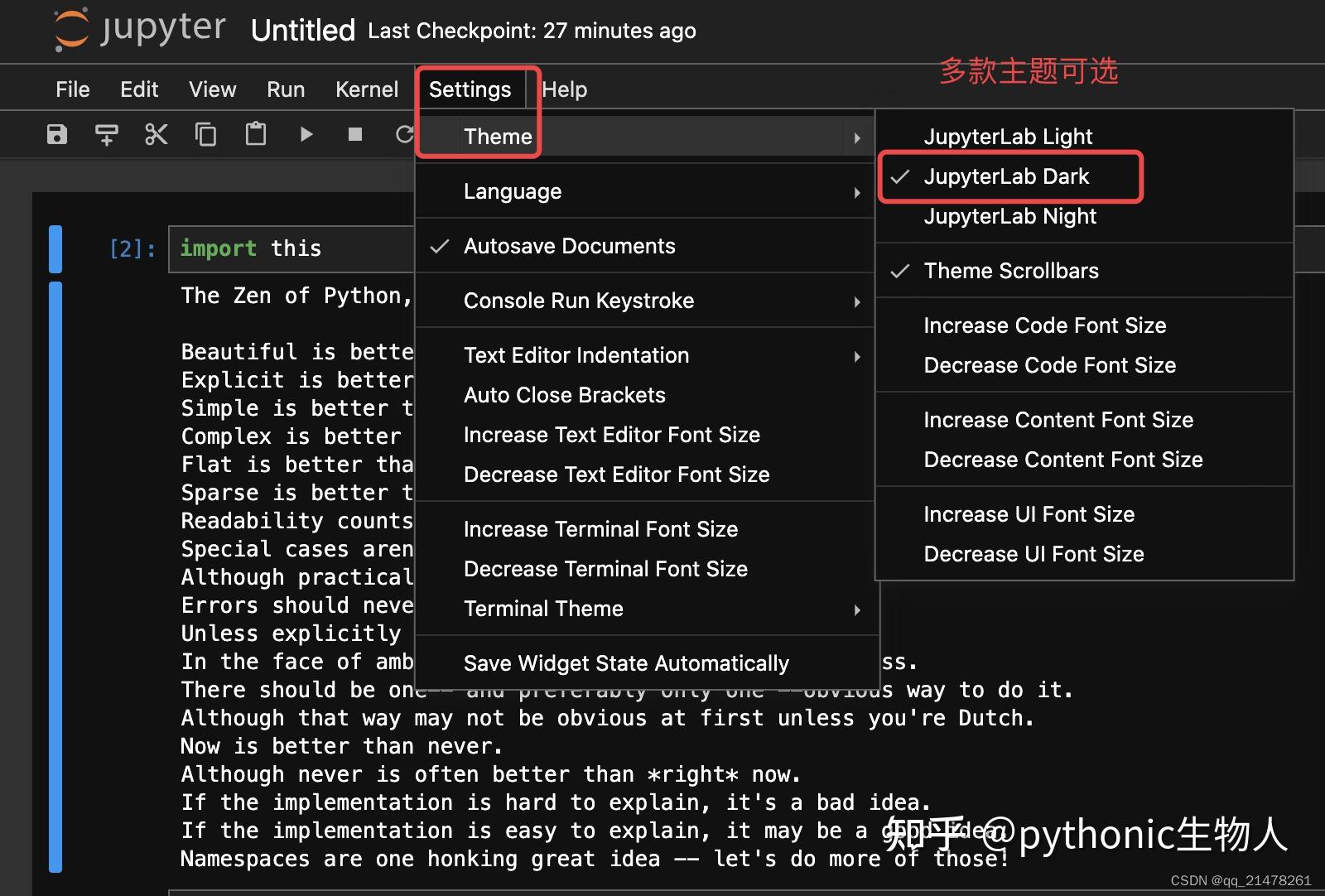The width and height of the screenshot is (1325, 896).
Task: Run the current cell with the play icon
Action: (x=306, y=134)
